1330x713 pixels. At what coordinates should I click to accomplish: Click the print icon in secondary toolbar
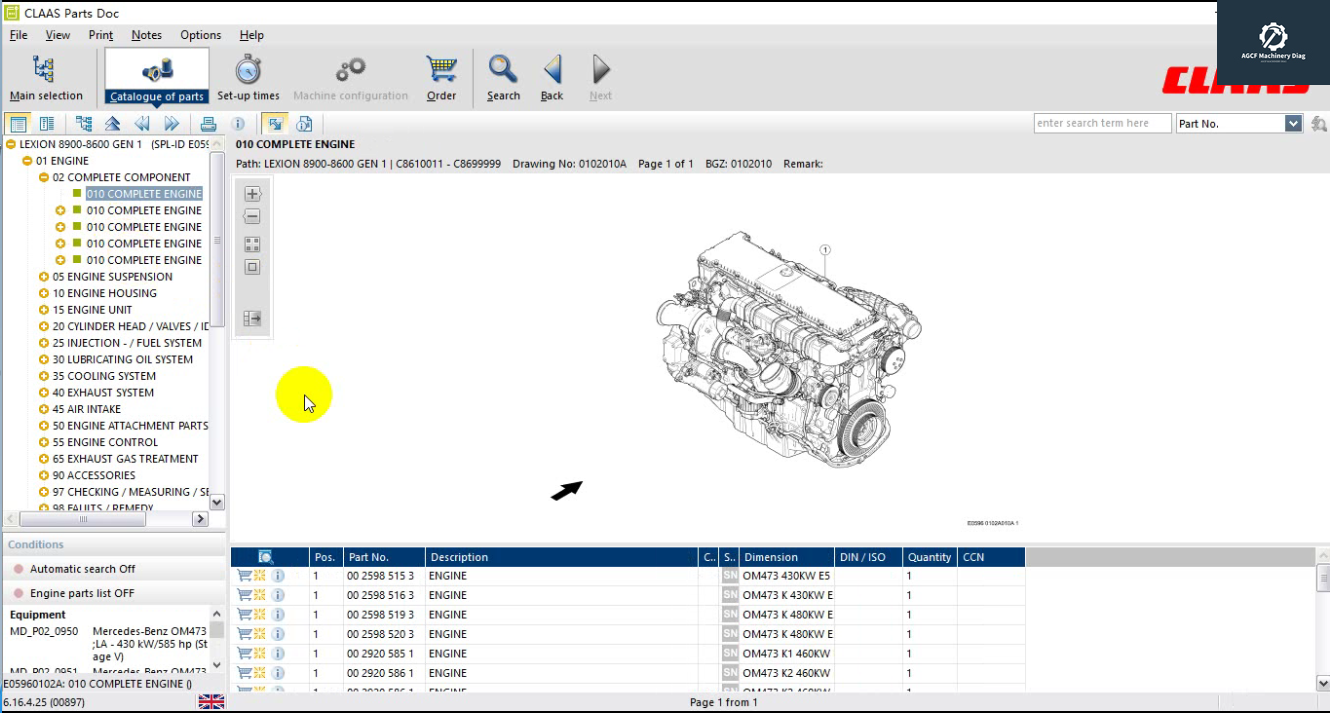point(208,123)
